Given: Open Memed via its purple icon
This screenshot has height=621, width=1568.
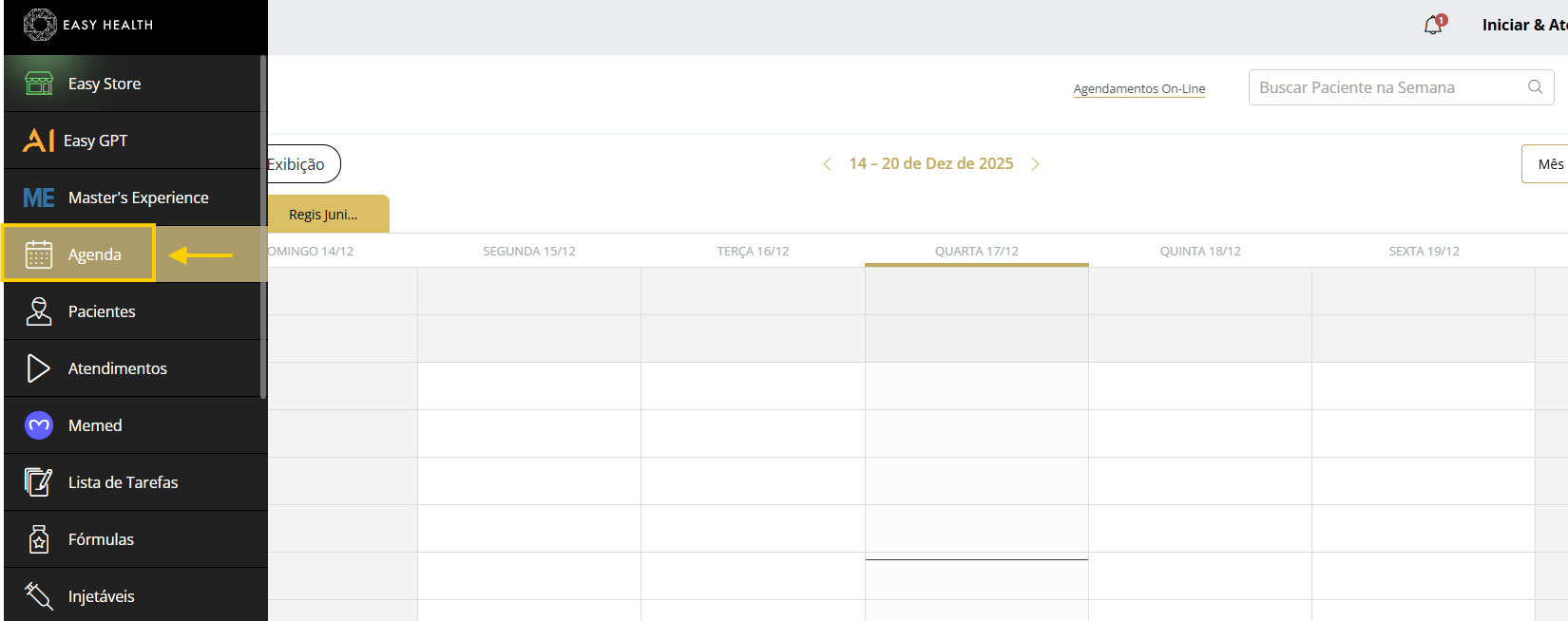Looking at the screenshot, I should pyautogui.click(x=39, y=425).
